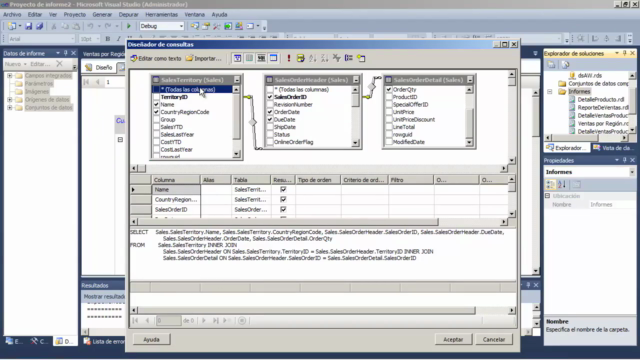
Task: Click the sort descending Z-A icon
Action: (324, 58)
